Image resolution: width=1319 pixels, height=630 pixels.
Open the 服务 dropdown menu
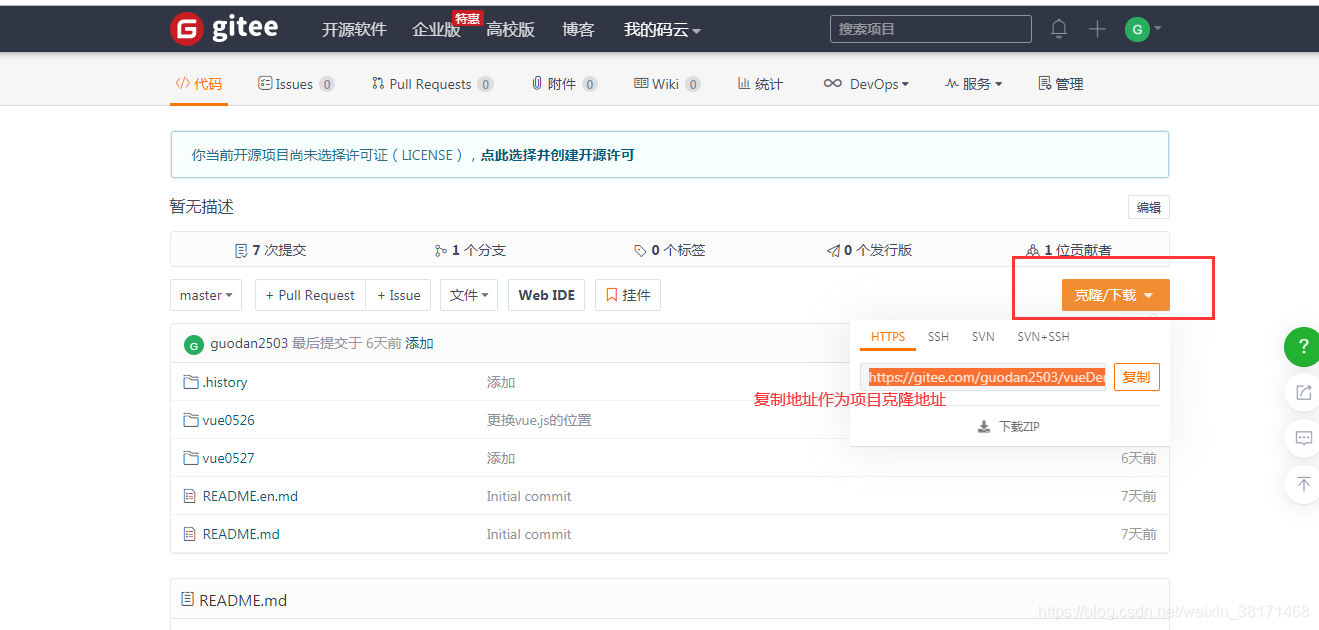click(x=973, y=84)
